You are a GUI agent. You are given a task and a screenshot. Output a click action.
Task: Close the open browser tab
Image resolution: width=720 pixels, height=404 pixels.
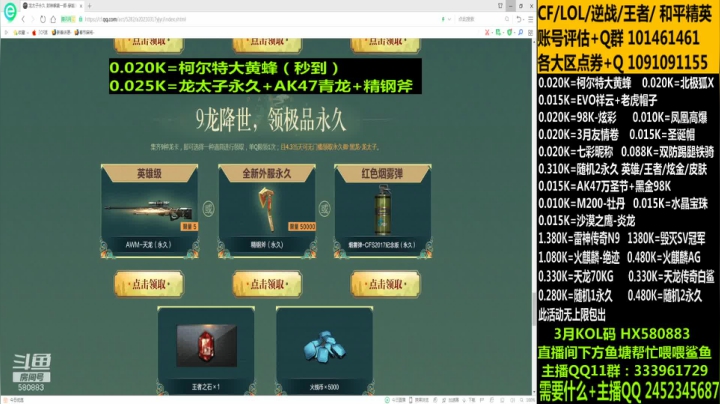tap(81, 6)
